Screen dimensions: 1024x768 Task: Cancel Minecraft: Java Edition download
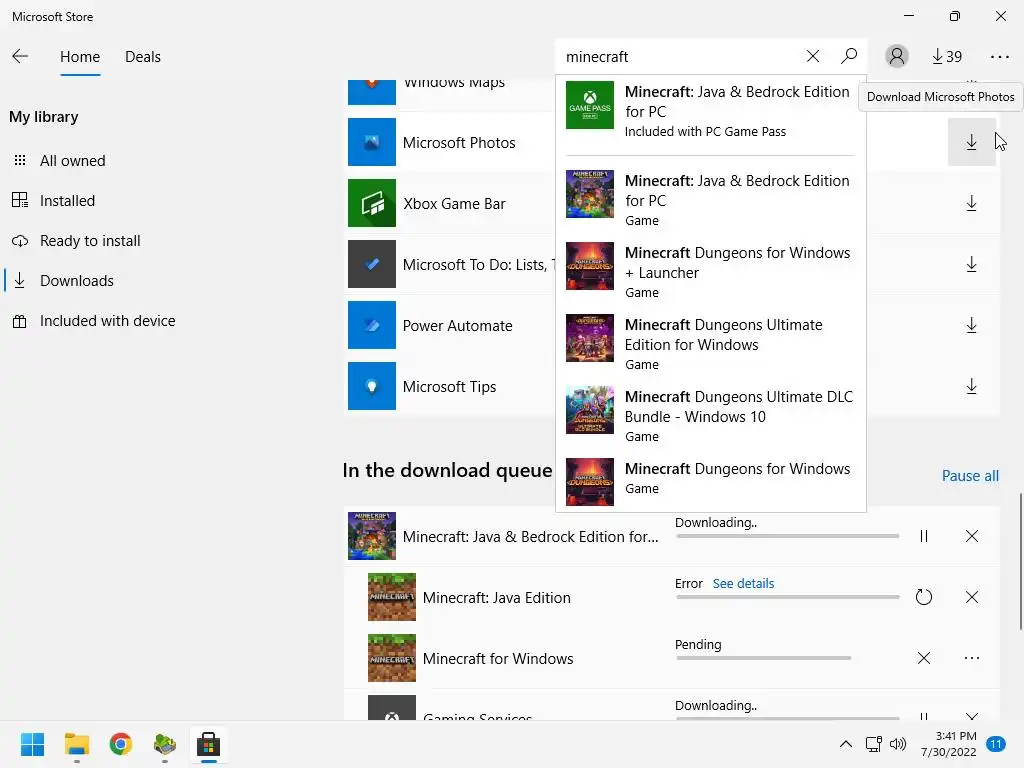coord(971,597)
